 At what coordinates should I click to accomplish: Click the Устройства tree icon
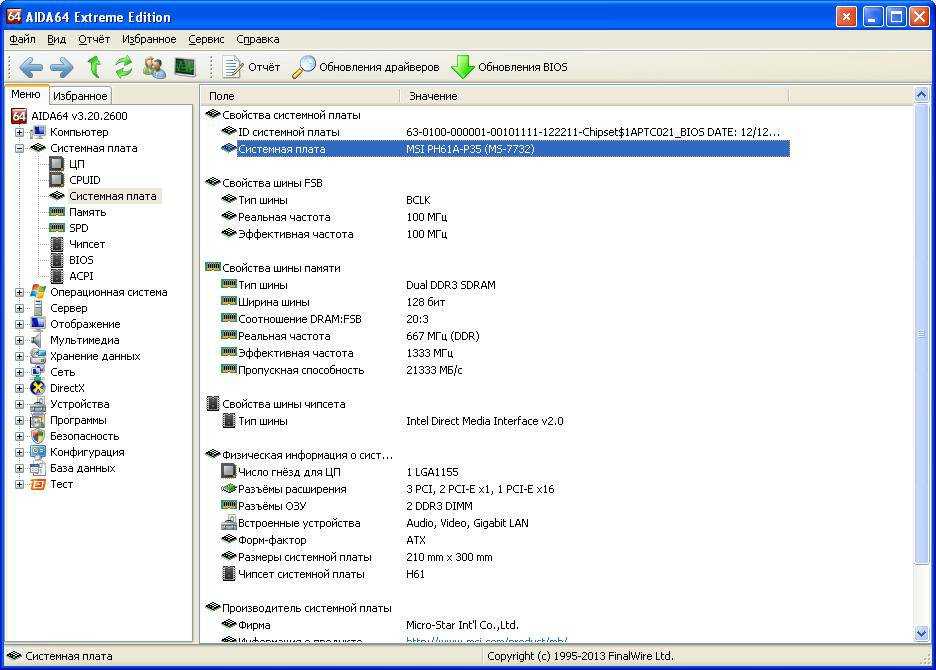coord(38,404)
